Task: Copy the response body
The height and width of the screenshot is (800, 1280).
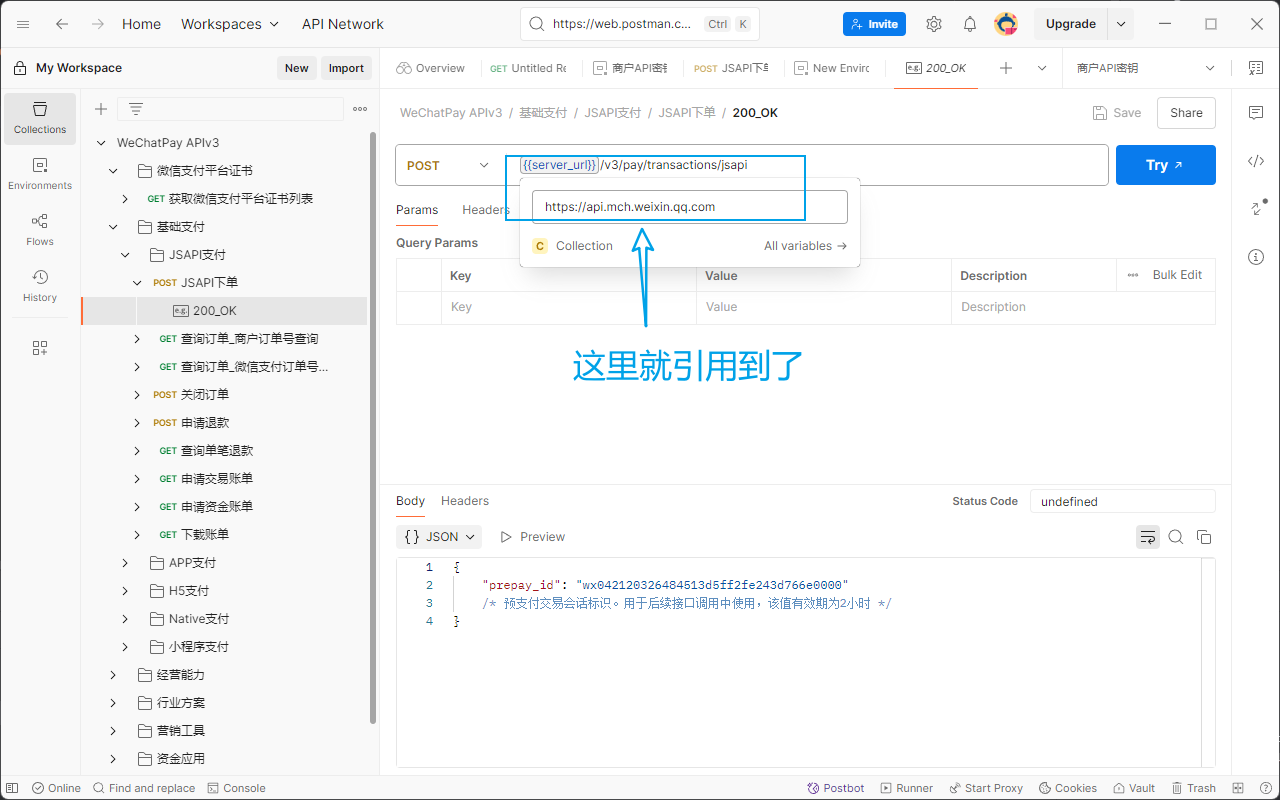Action: tap(1204, 537)
